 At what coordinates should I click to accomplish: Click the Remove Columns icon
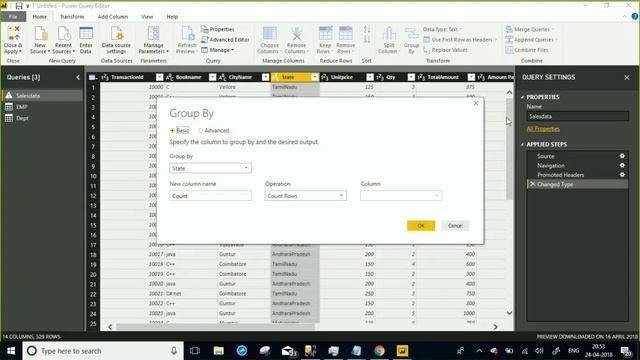297,40
